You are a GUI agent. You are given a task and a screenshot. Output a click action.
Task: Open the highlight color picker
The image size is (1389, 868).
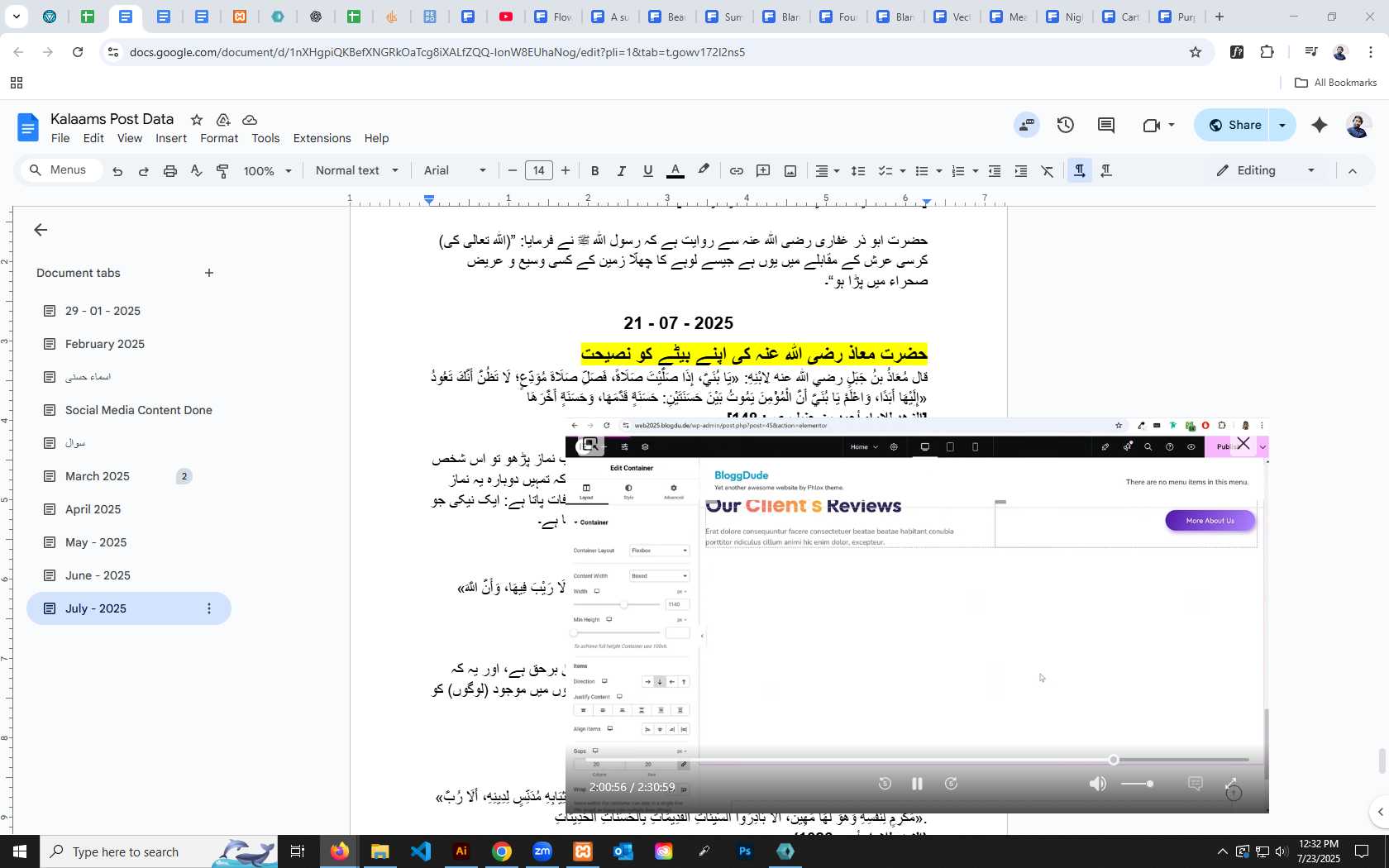click(704, 171)
